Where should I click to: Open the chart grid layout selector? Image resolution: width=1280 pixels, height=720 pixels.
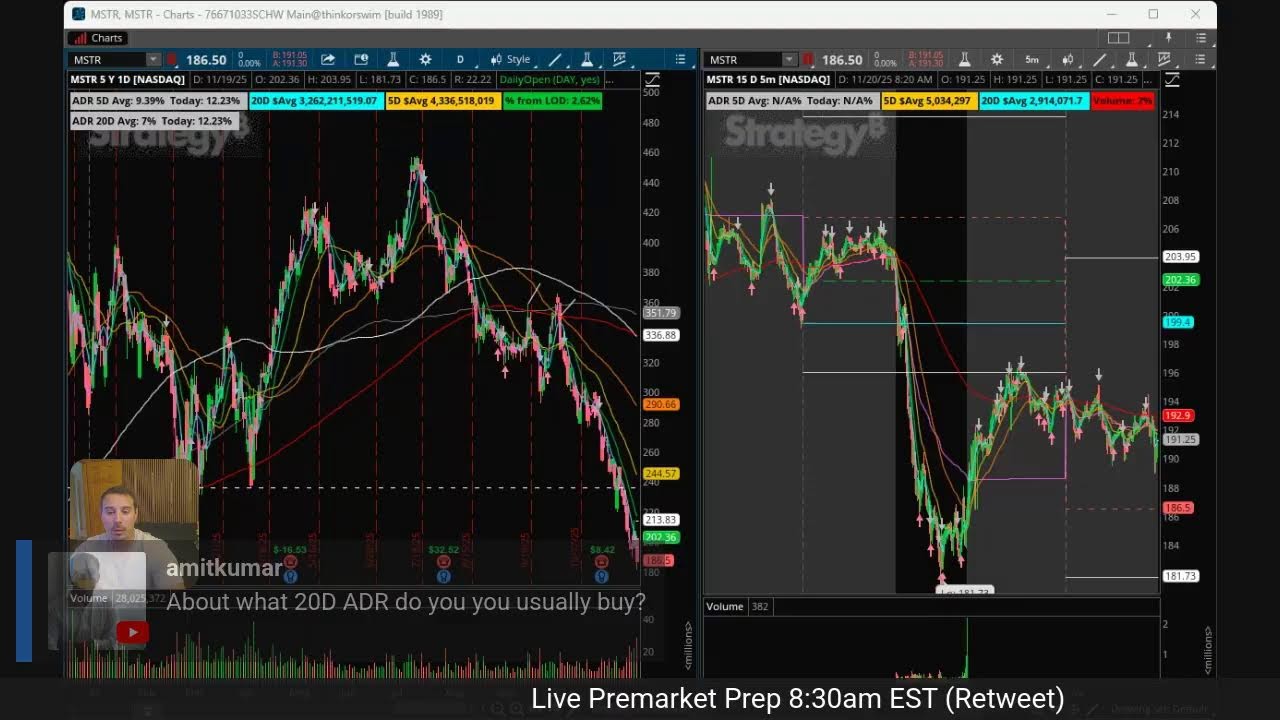(1118, 38)
